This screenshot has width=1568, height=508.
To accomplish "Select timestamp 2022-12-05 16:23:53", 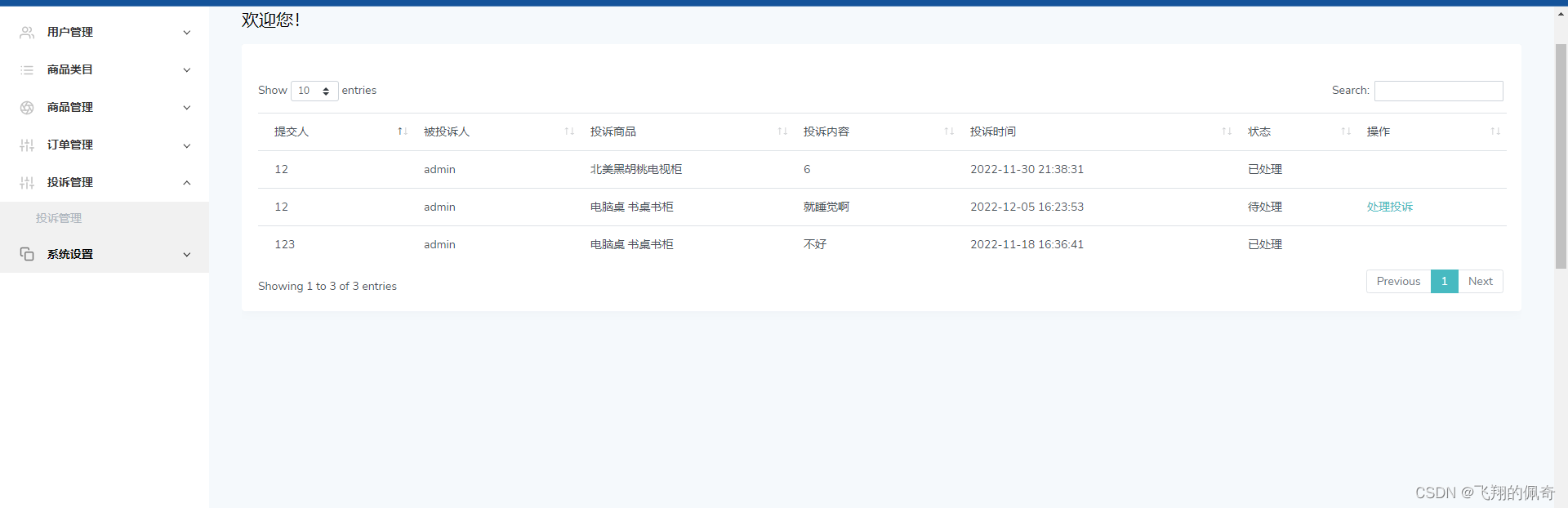I will [x=1027, y=207].
